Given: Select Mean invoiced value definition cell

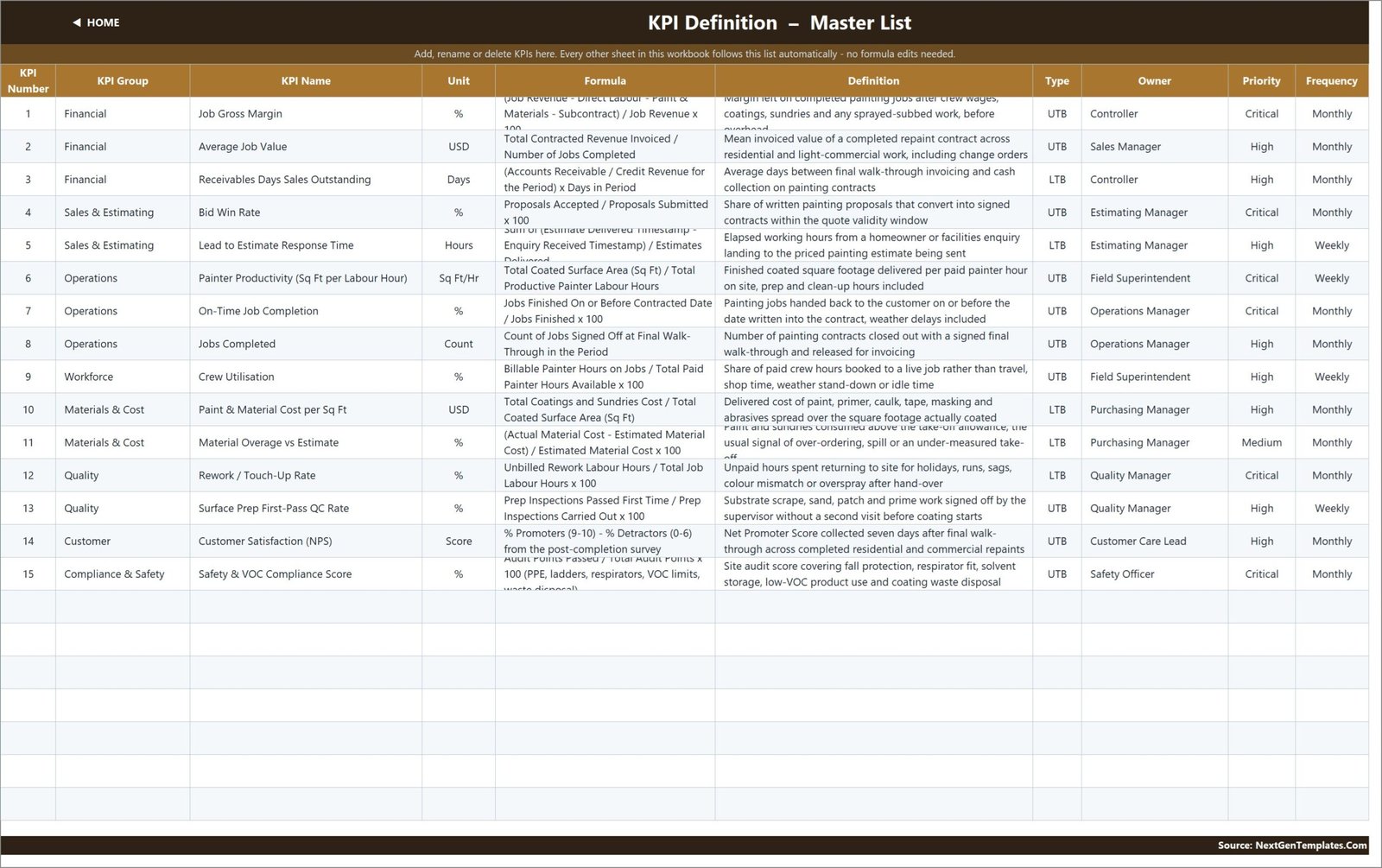Looking at the screenshot, I should point(873,147).
